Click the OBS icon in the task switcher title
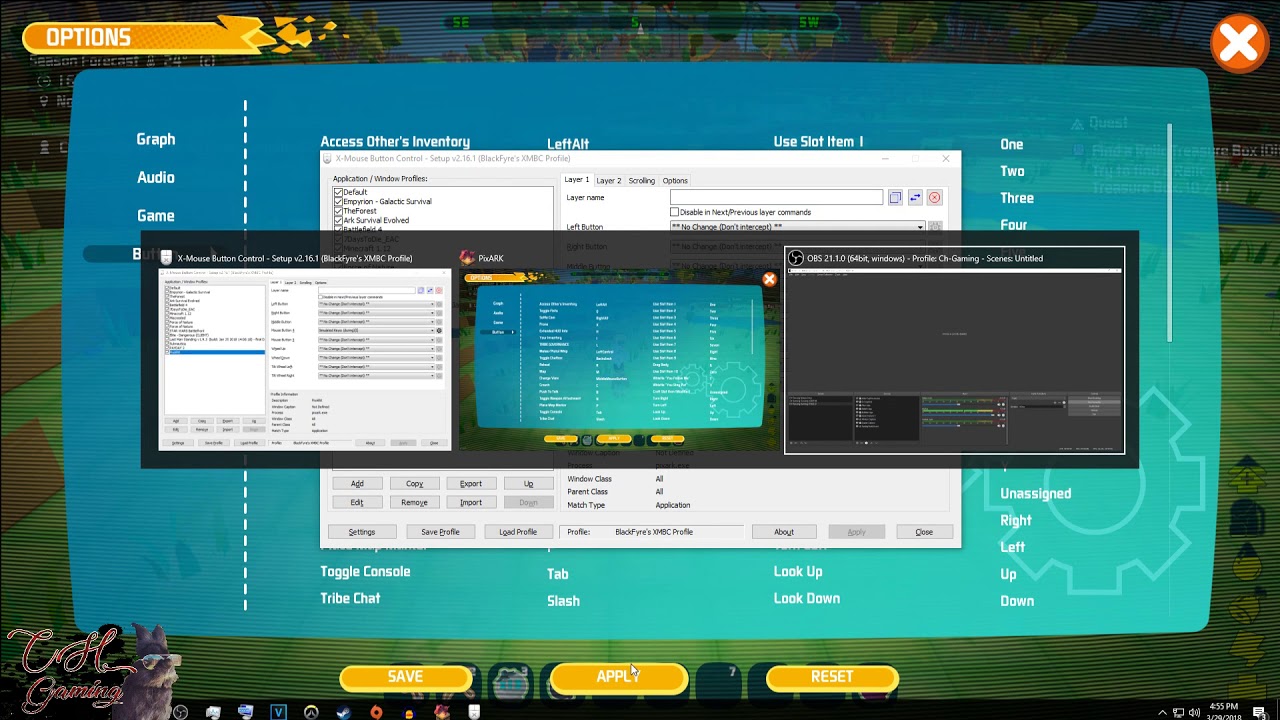This screenshot has height=720, width=1280. tap(796, 258)
